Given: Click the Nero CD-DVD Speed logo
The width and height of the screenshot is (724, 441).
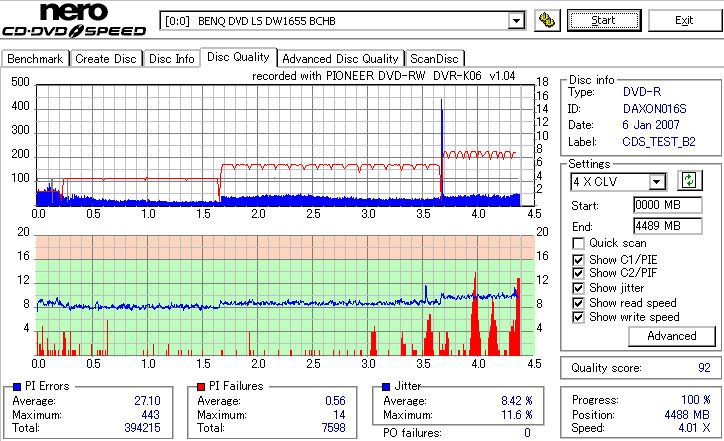Looking at the screenshot, I should click(74, 20).
